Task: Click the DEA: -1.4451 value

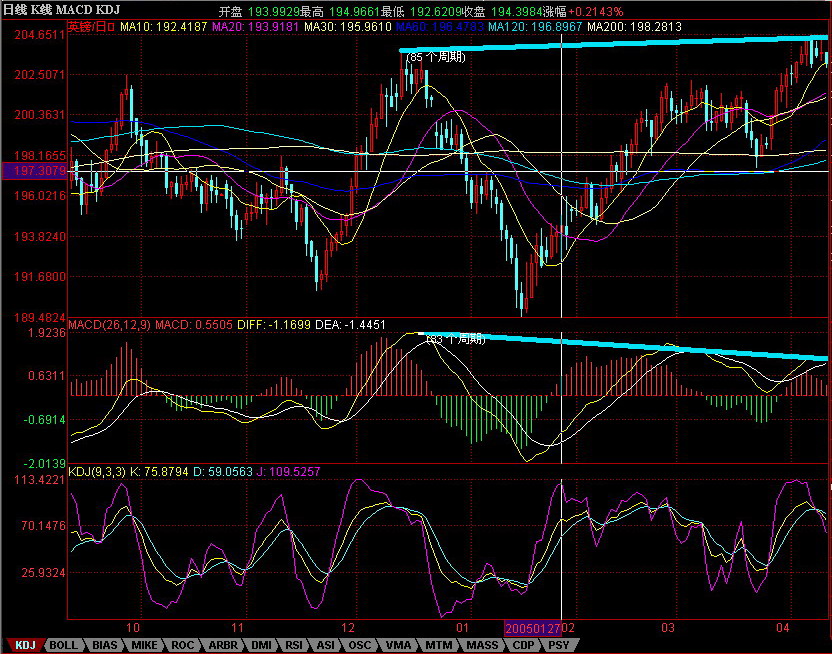Action: [x=350, y=325]
